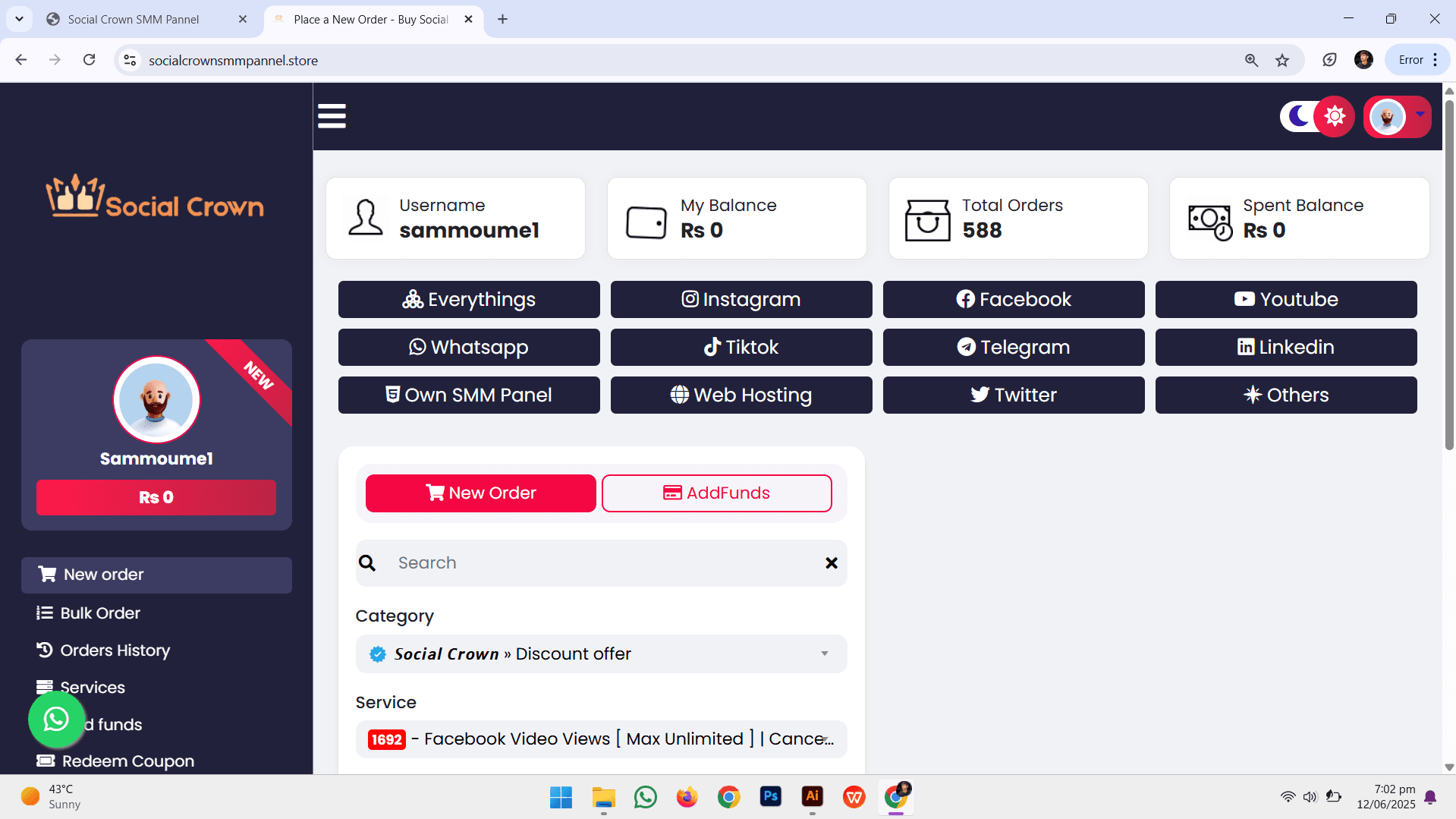Open the profile avatar dropdown
Image resolution: width=1456 pixels, height=819 pixels.
pos(1397,117)
